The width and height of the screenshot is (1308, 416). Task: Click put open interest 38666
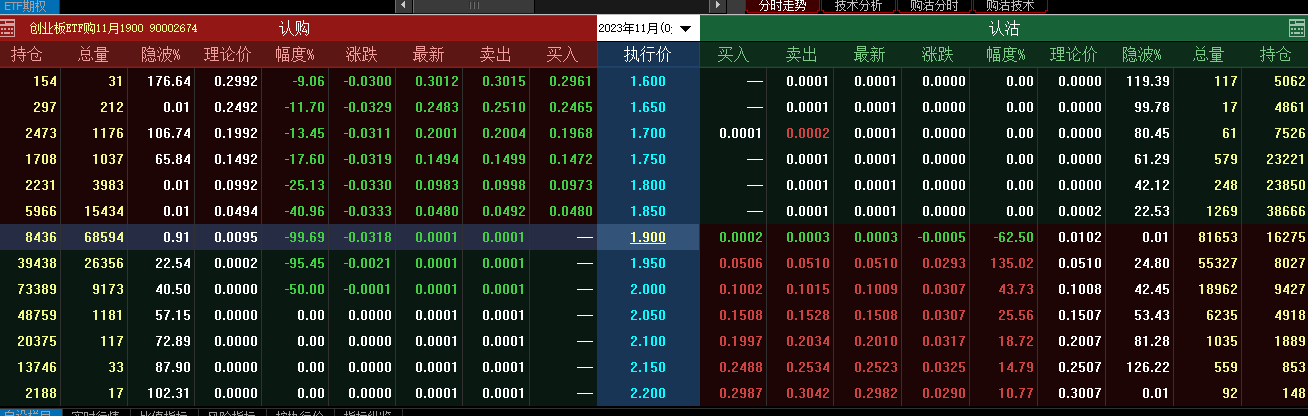[1285, 211]
